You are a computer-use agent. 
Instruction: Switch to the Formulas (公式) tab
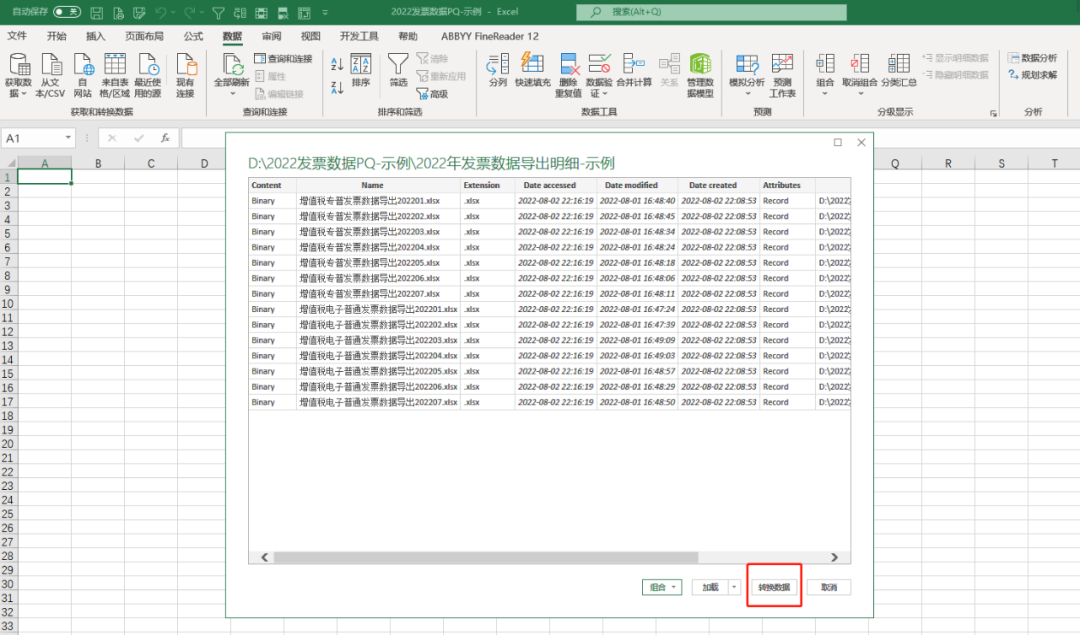pos(193,36)
